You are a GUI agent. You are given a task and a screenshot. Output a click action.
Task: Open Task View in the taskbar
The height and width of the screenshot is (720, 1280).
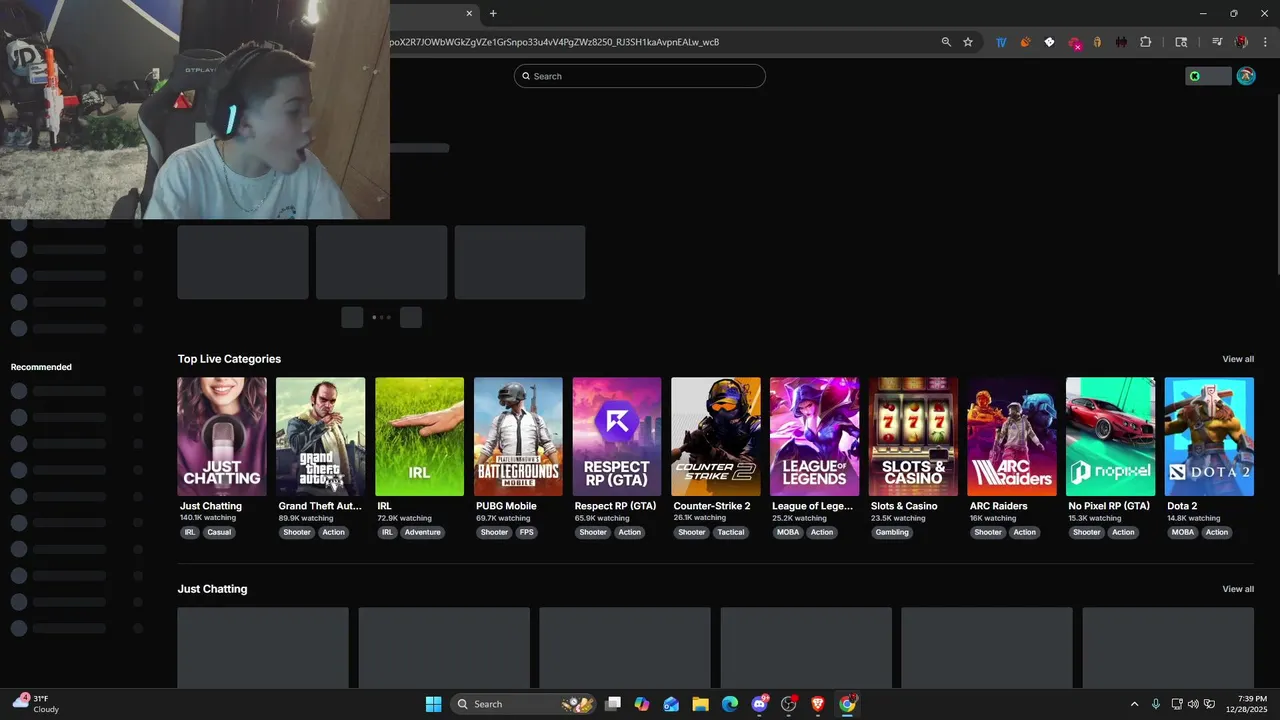click(x=613, y=704)
